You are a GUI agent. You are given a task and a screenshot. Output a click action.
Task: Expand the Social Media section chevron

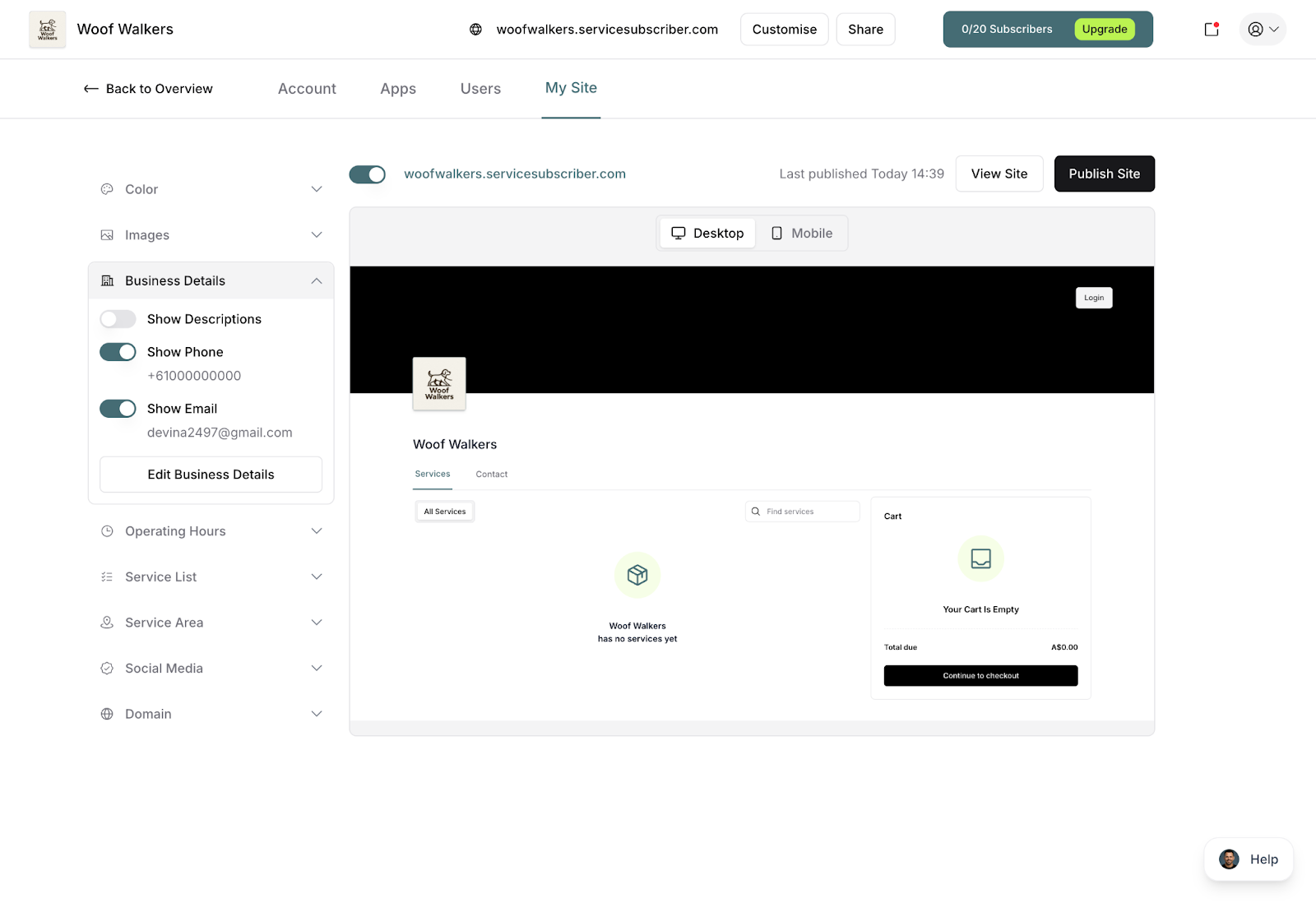(x=317, y=669)
